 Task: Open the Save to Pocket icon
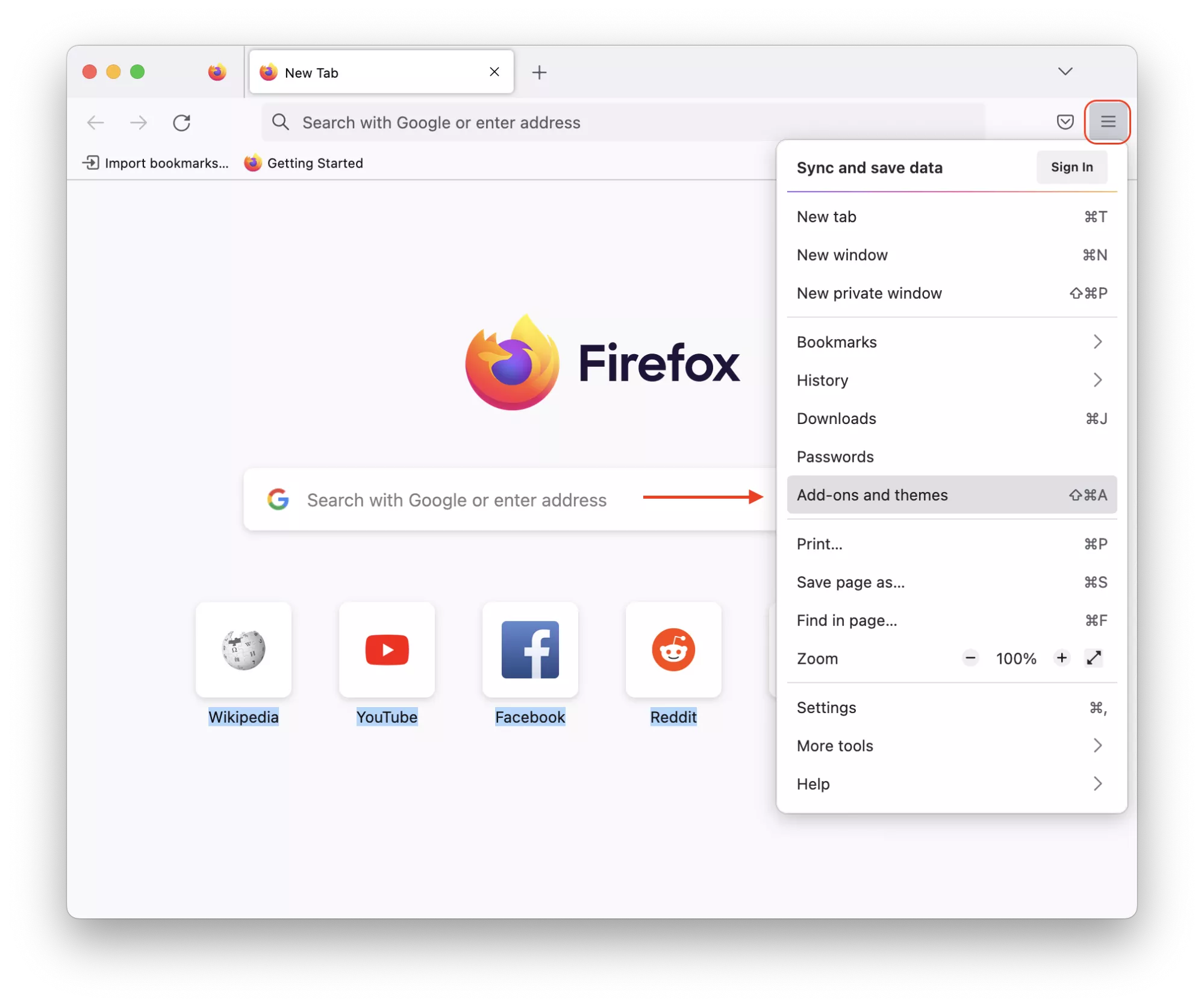(1065, 122)
